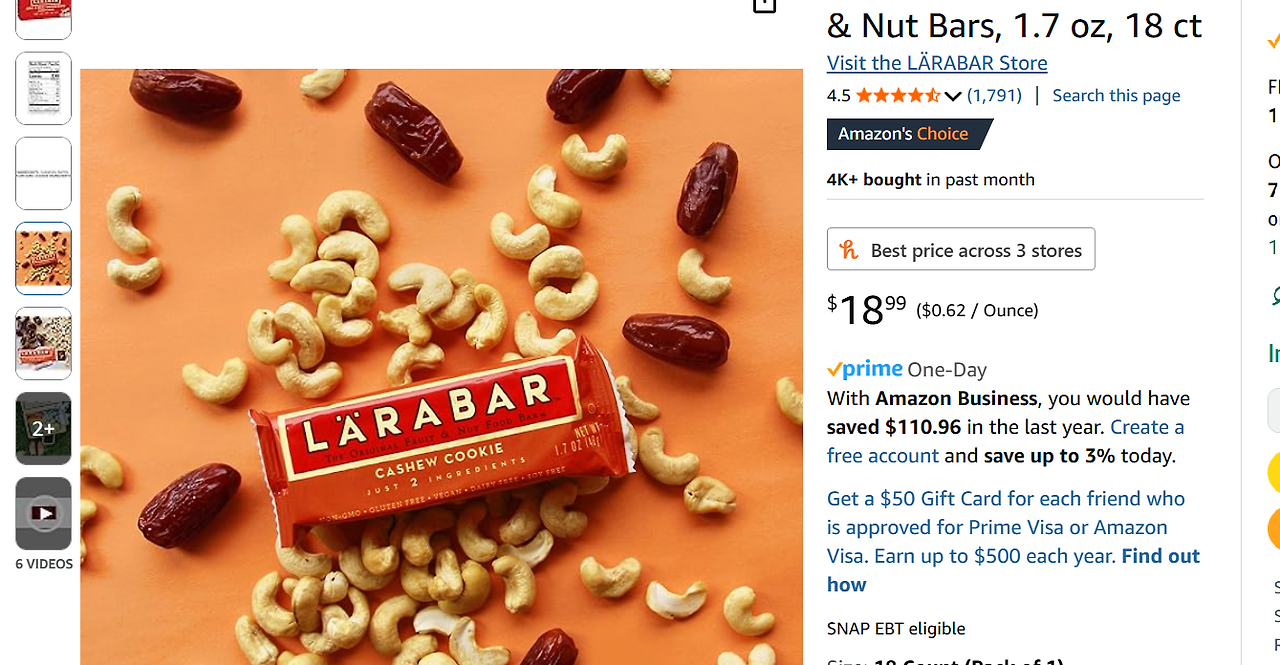Visit the LÄRABAR Store
Image resolution: width=1280 pixels, height=665 pixels.
click(936, 62)
